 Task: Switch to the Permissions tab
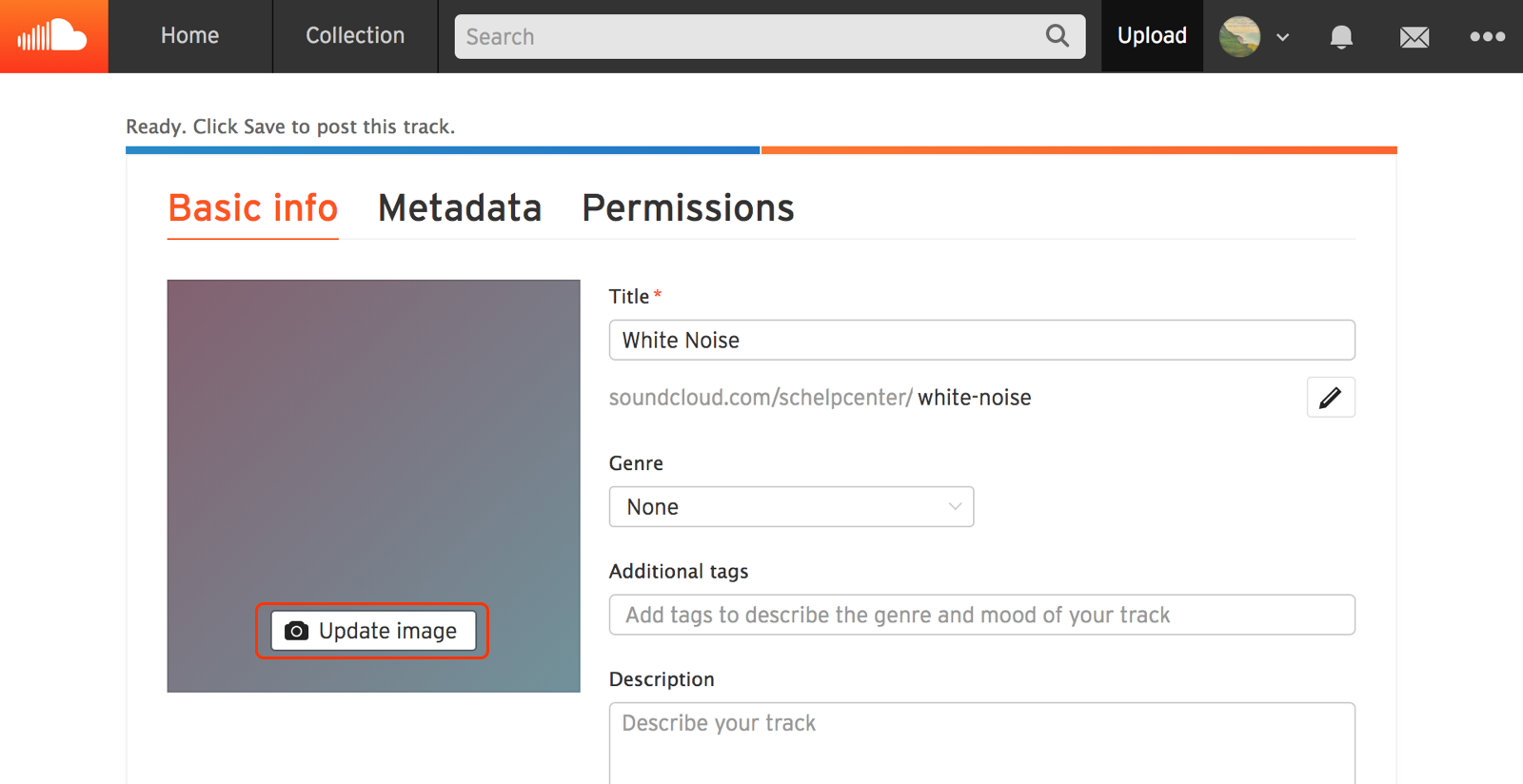point(687,207)
